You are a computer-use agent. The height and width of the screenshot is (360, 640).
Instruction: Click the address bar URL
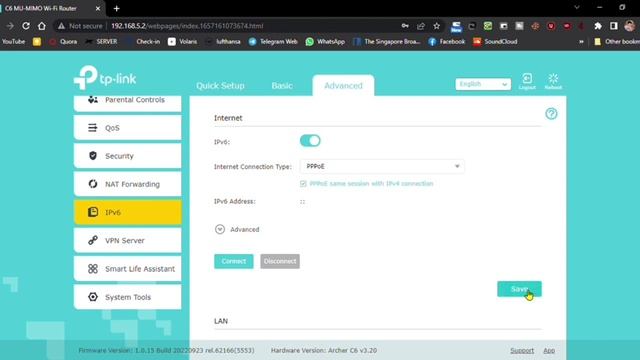click(187, 26)
